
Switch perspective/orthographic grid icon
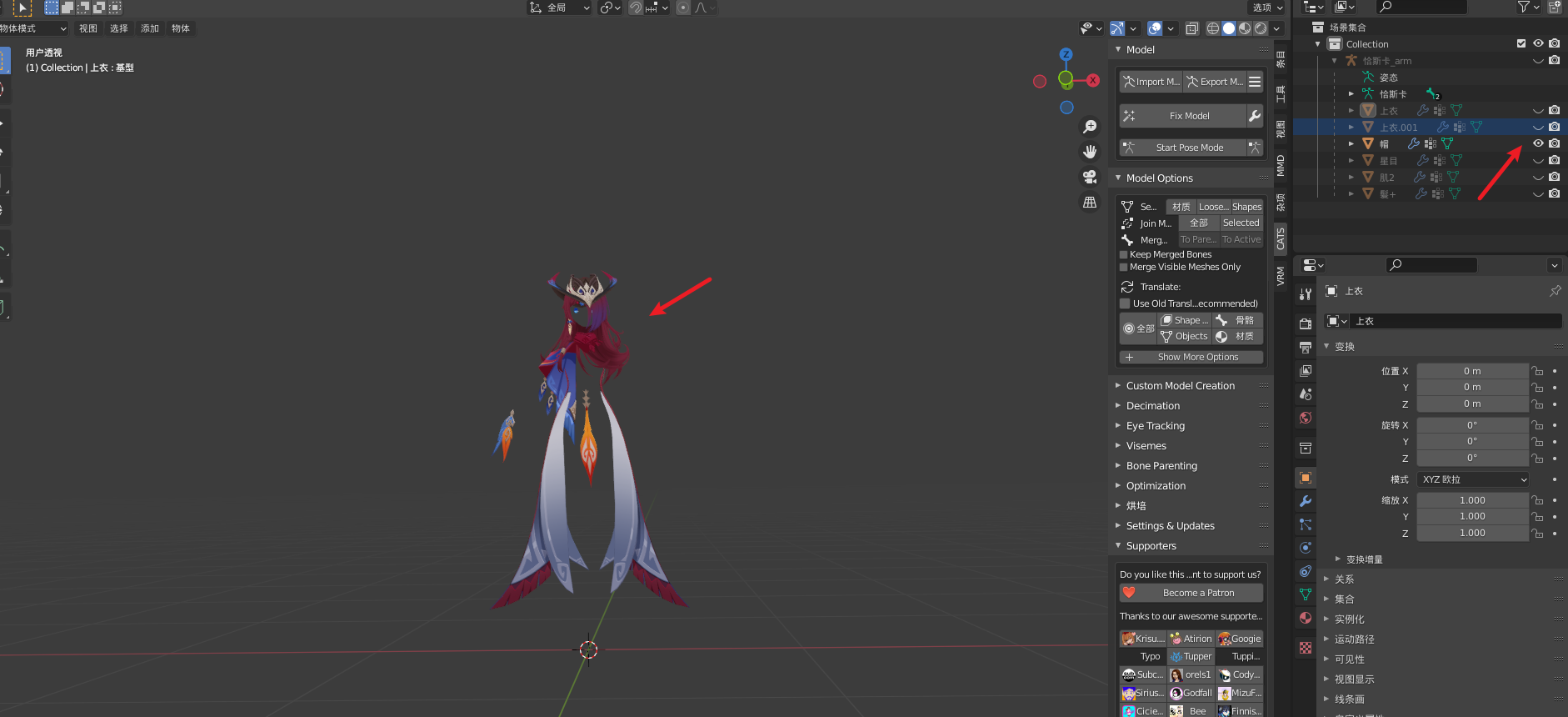pyautogui.click(x=1089, y=202)
